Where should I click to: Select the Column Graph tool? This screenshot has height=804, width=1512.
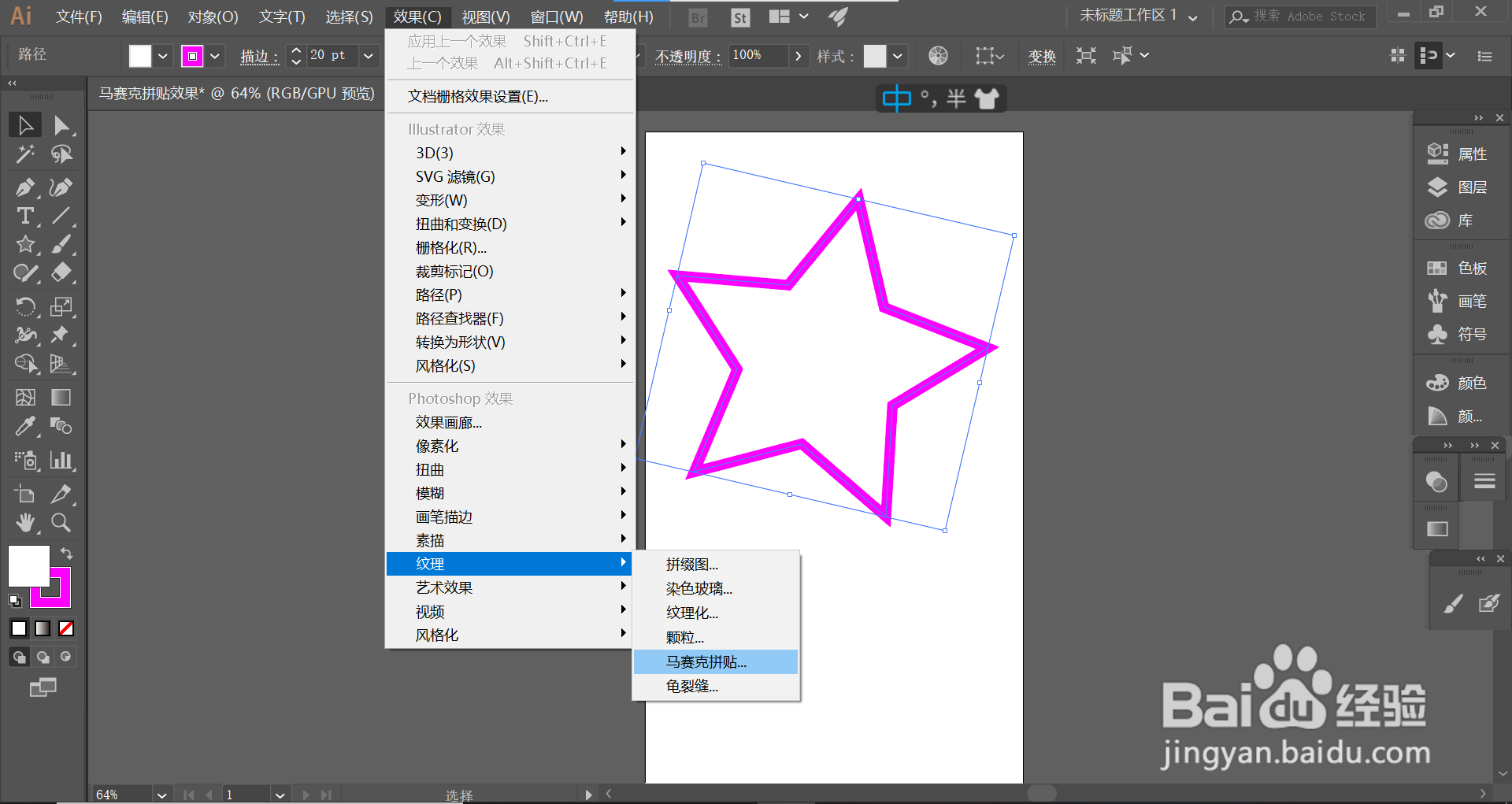point(61,460)
